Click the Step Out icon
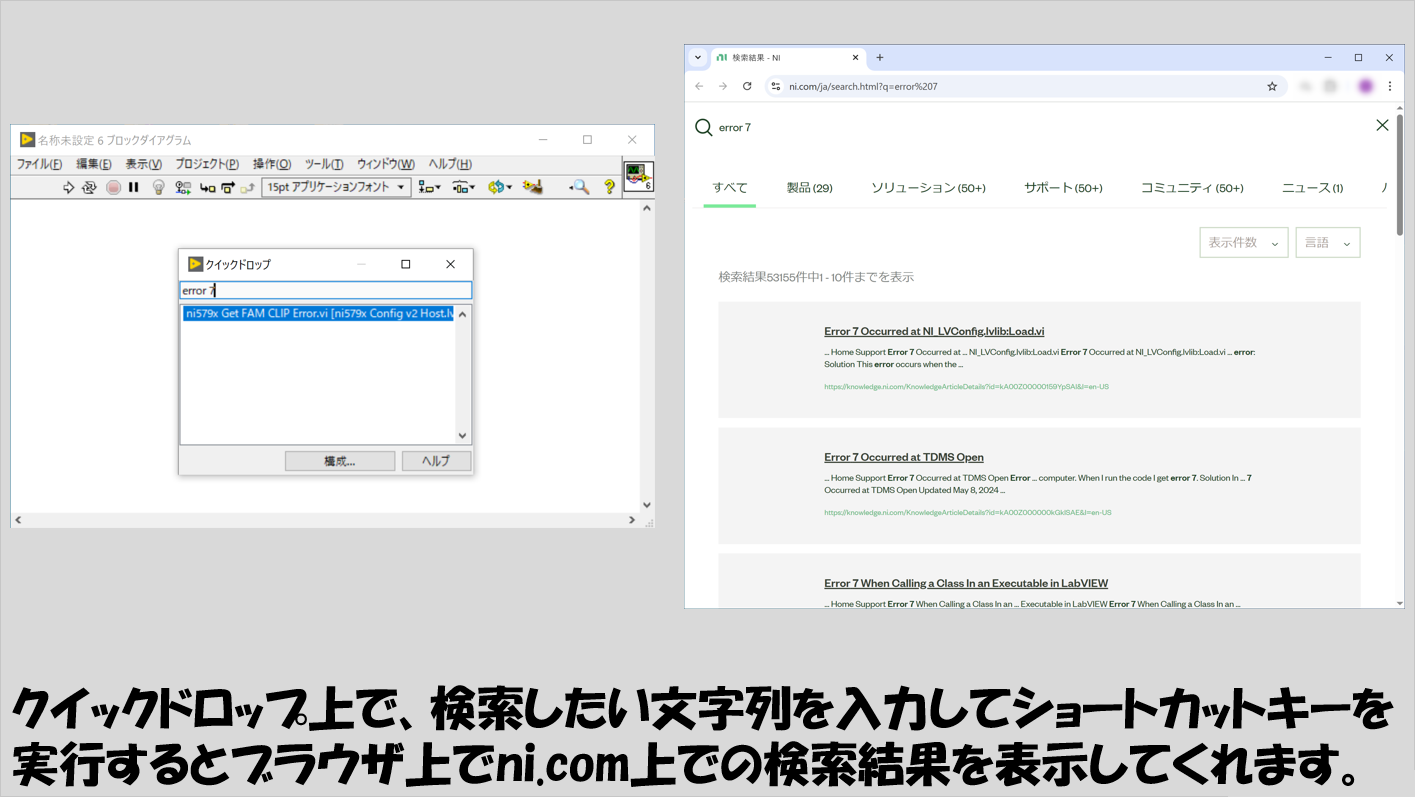This screenshot has width=1415, height=797. coord(247,187)
